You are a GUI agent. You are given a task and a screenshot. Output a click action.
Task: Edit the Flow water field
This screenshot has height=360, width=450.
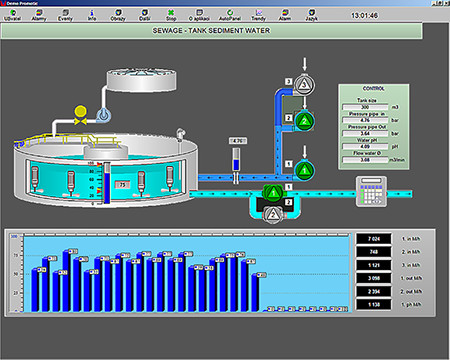(365, 160)
